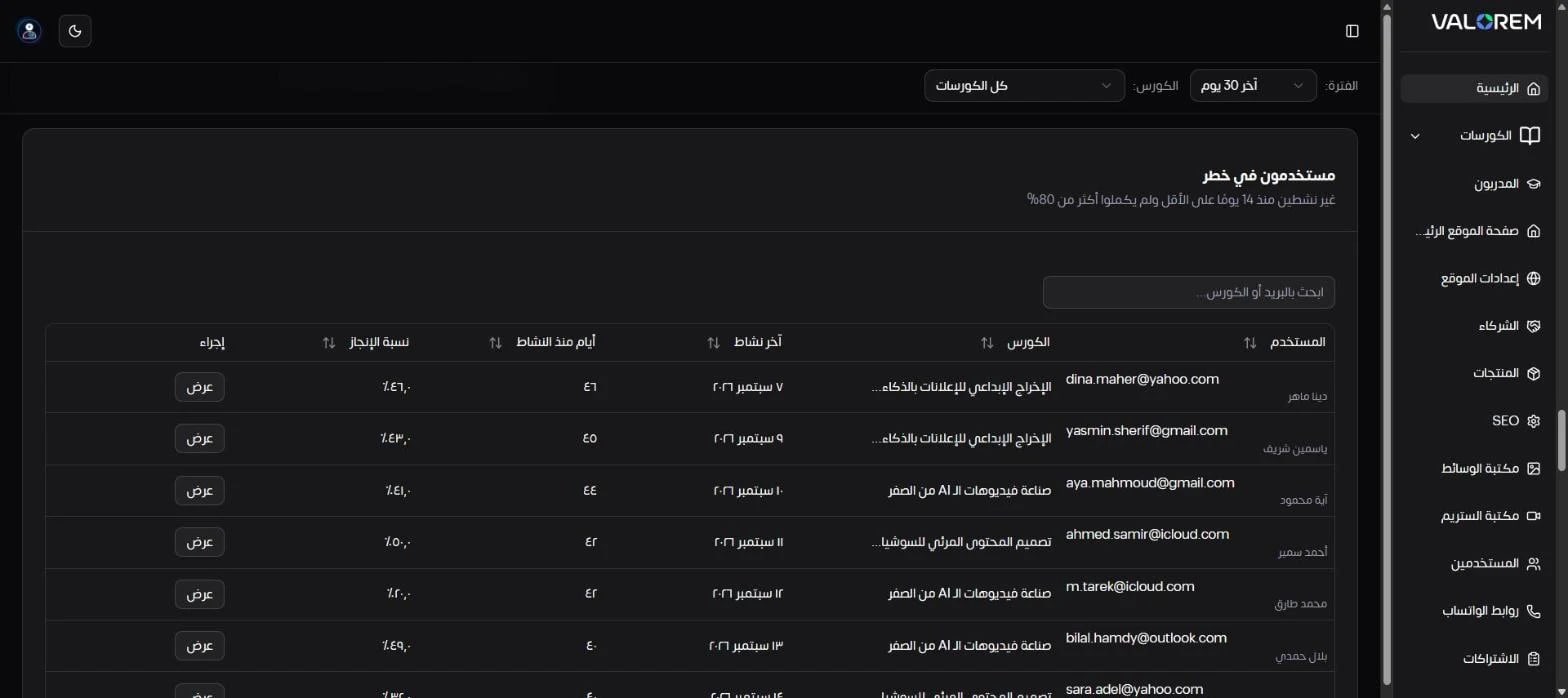Sort by نسبة الإنجاز column arrows
This screenshot has width=1568, height=698.
[x=329, y=343]
